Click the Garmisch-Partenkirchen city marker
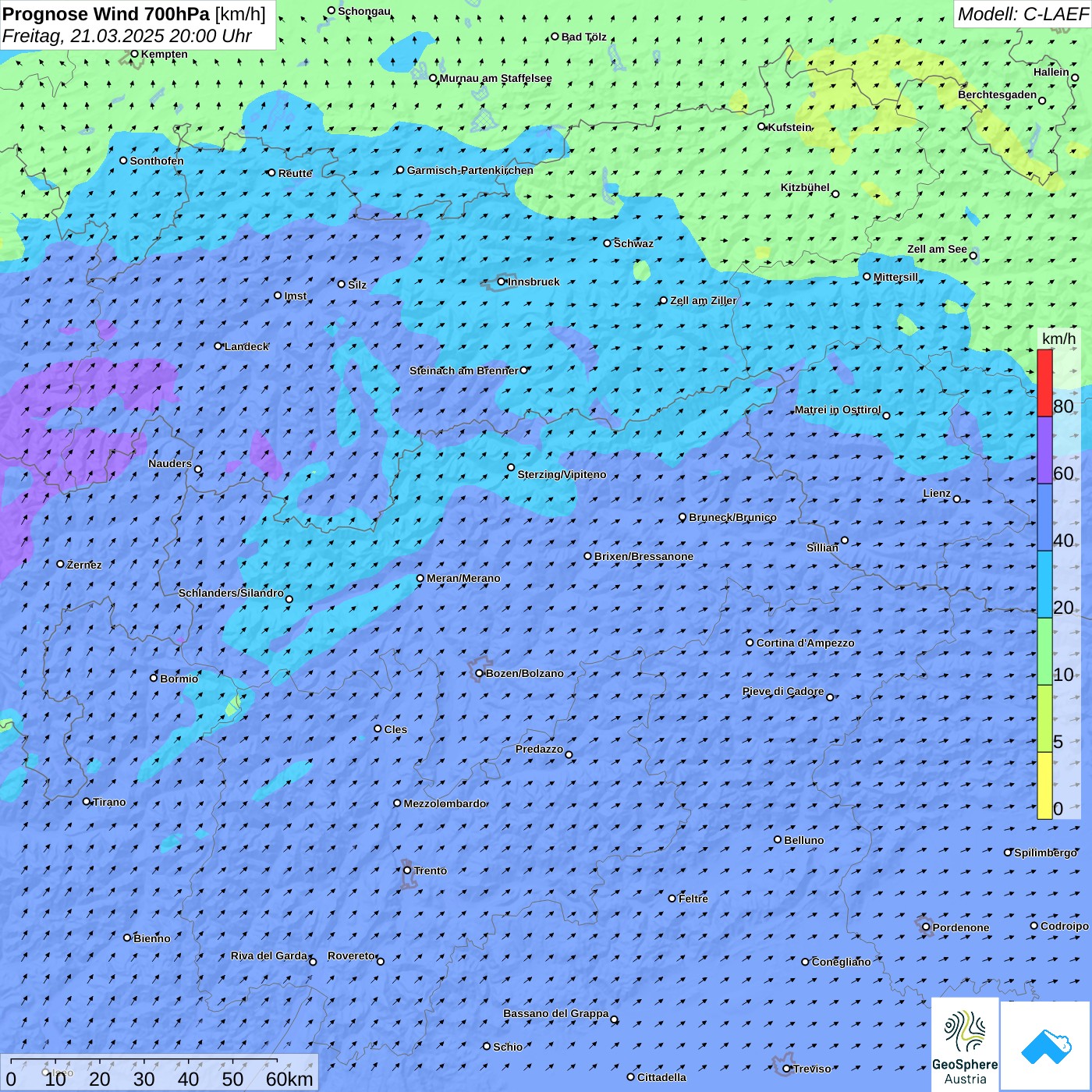Viewport: 1092px width, 1092px height. 400,170
